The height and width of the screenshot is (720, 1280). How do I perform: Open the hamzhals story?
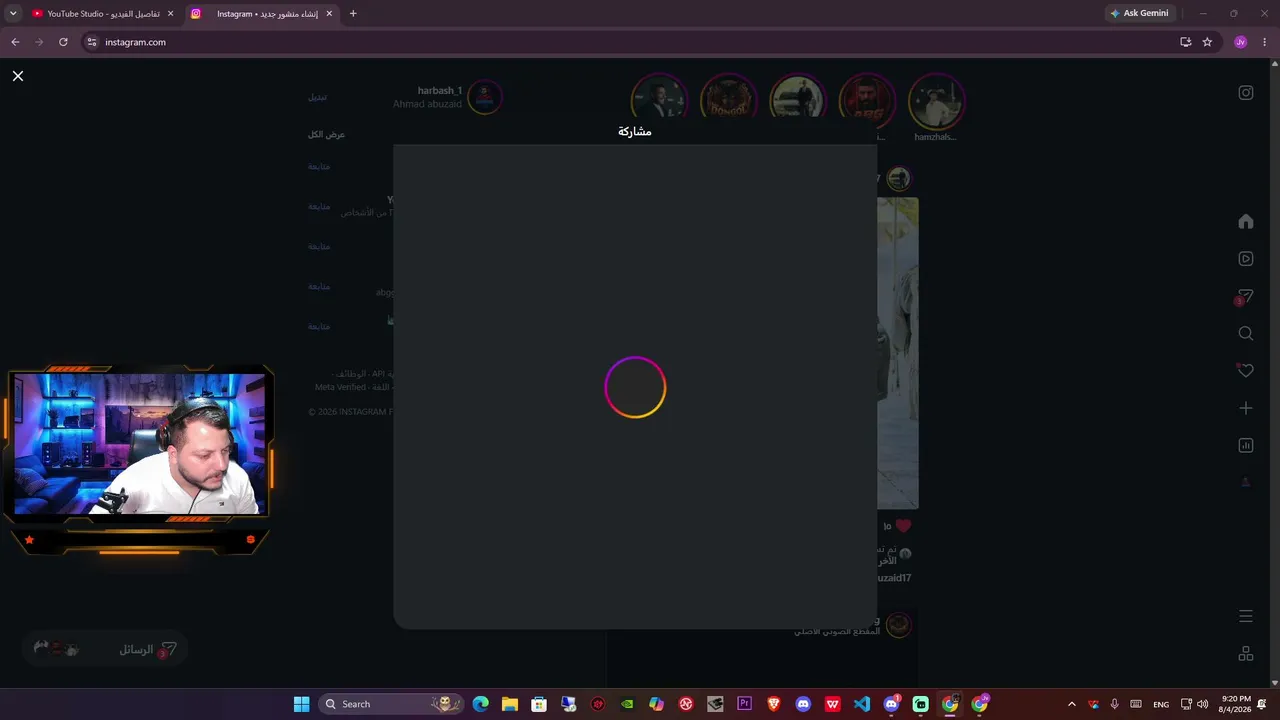pos(936,100)
